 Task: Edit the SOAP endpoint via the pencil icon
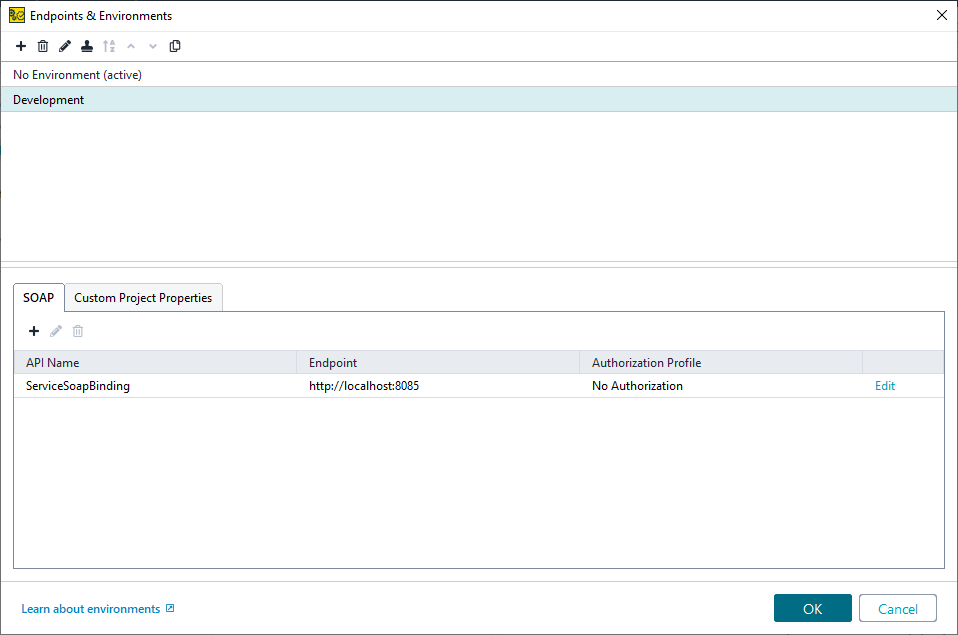tap(55, 331)
